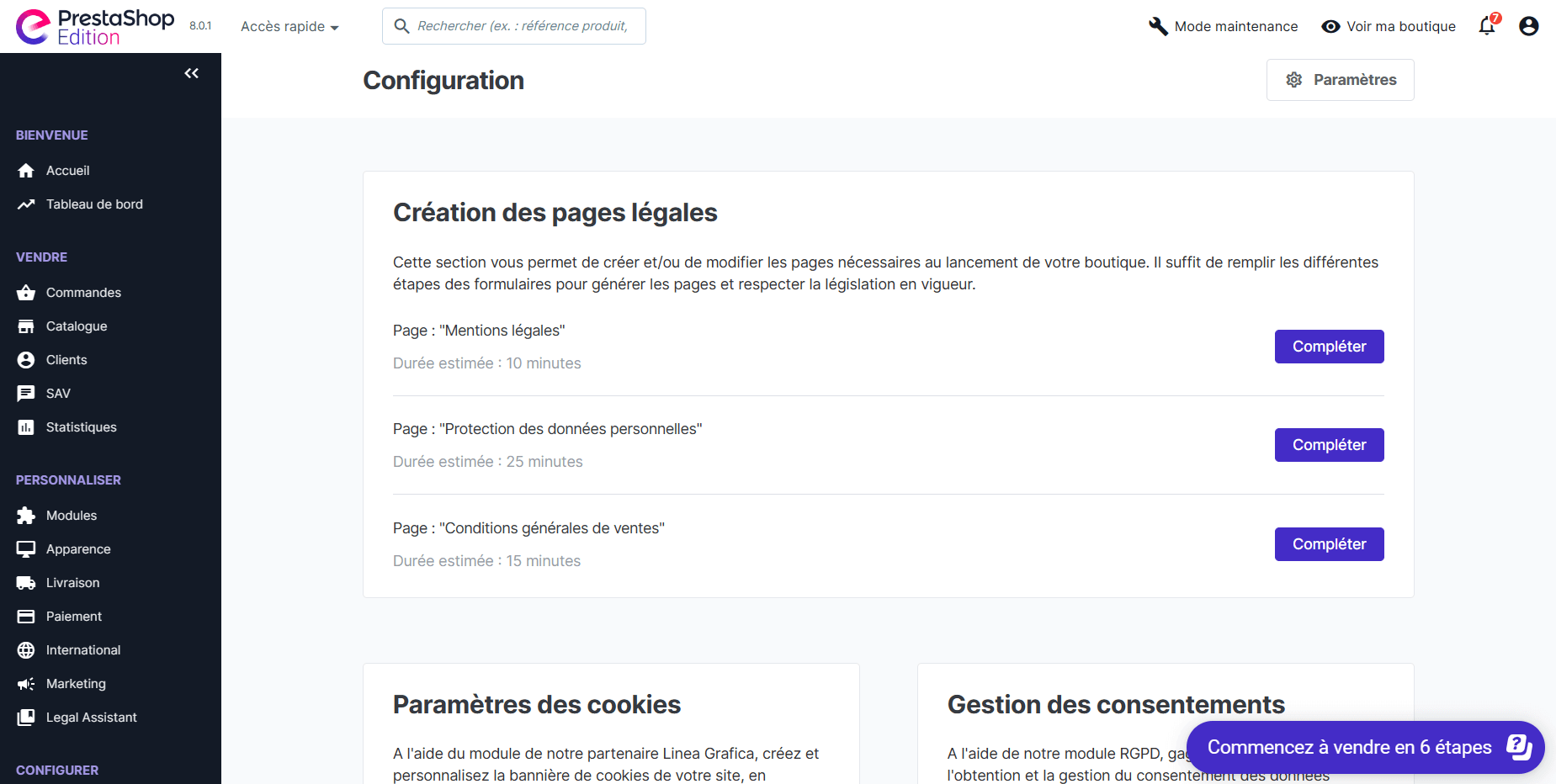The width and height of the screenshot is (1556, 784).
Task: Click the Mode maintenance wrench icon
Action: [1158, 26]
